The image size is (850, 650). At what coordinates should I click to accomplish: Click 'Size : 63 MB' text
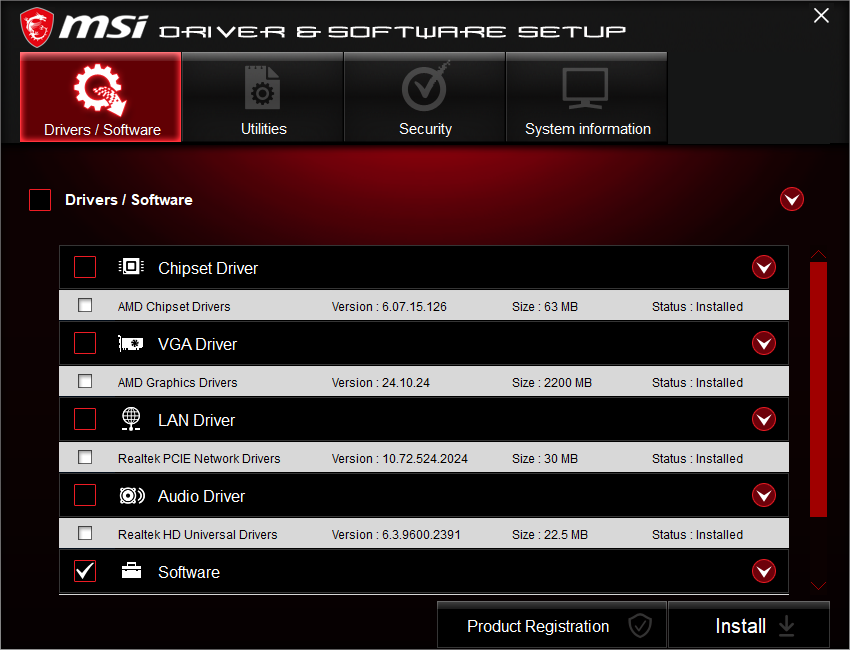pos(545,307)
